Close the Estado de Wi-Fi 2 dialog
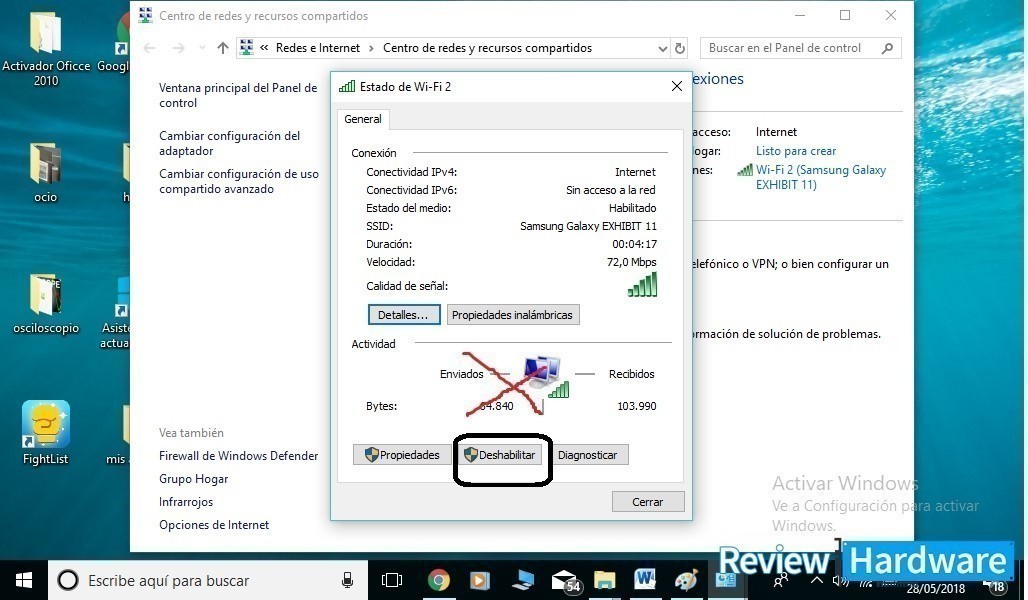1028x600 pixels. point(677,87)
